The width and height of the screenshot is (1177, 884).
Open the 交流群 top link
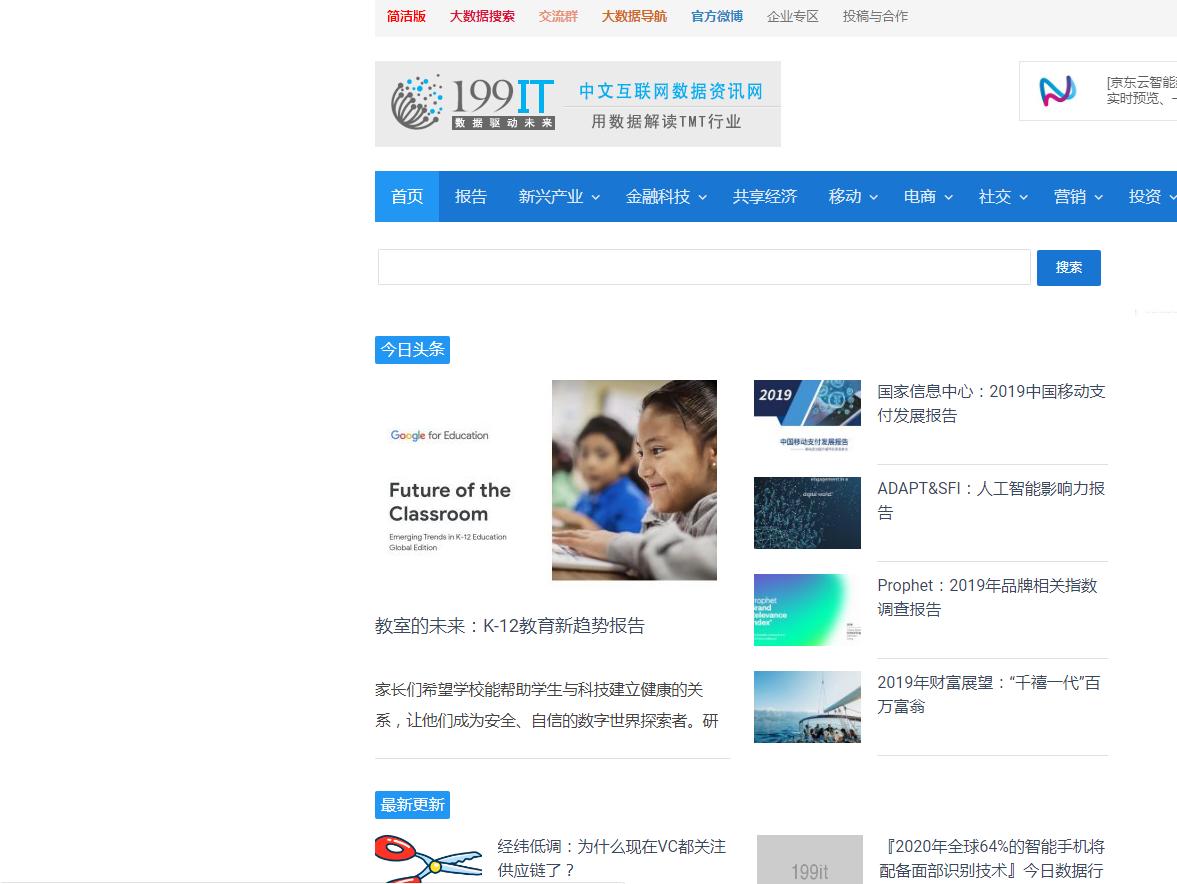558,17
